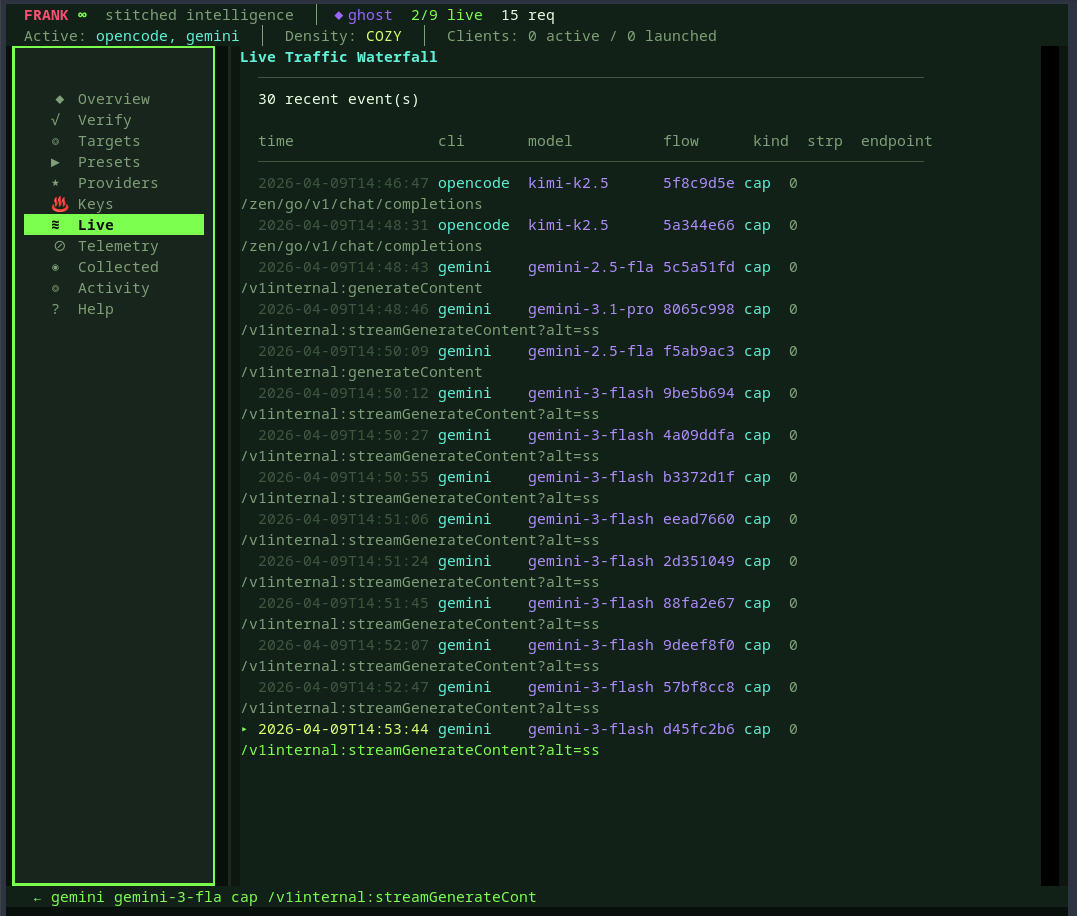
Task: Open the Targets section in sidebar
Action: (109, 141)
